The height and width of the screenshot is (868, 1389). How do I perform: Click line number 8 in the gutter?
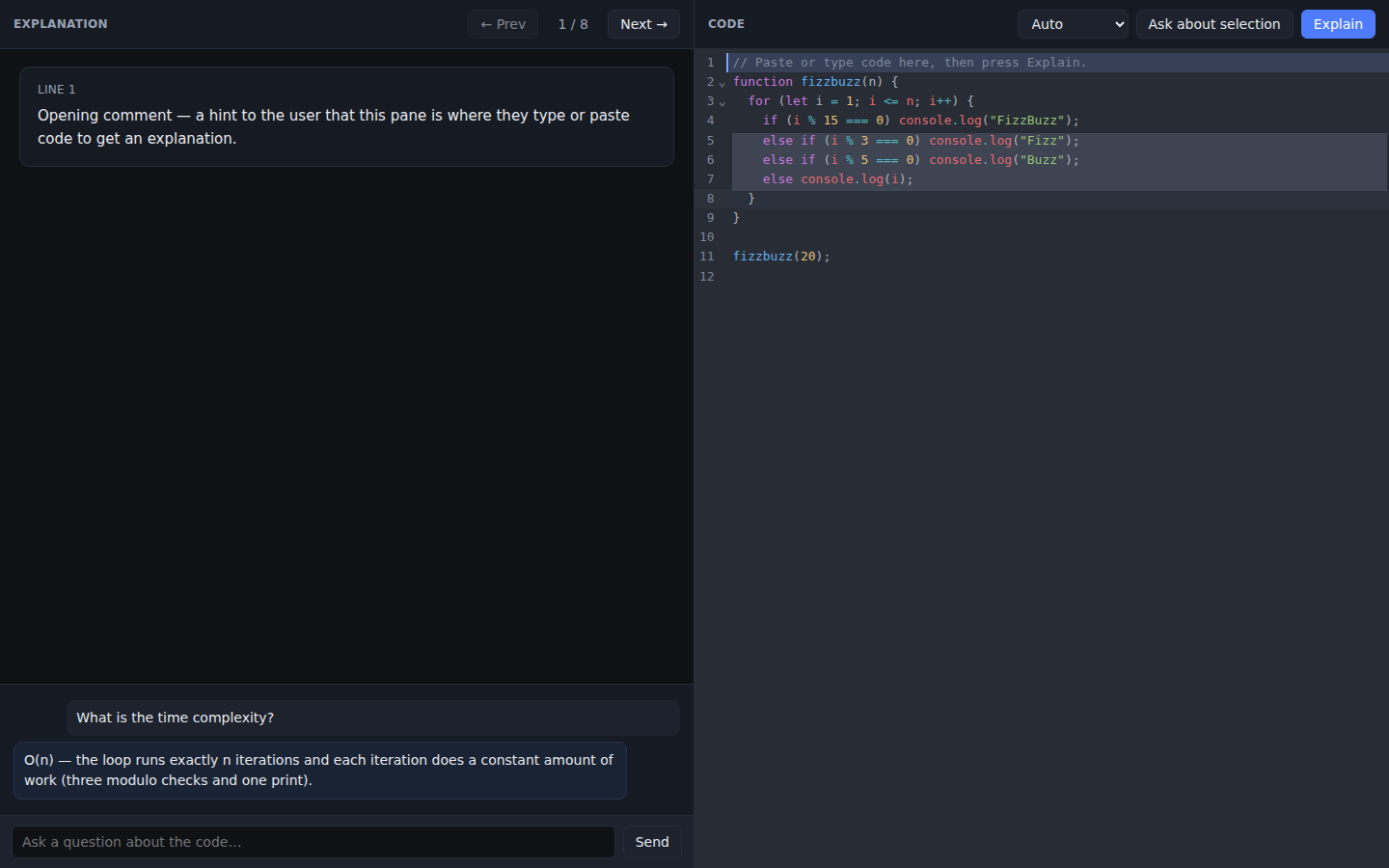pyautogui.click(x=711, y=199)
